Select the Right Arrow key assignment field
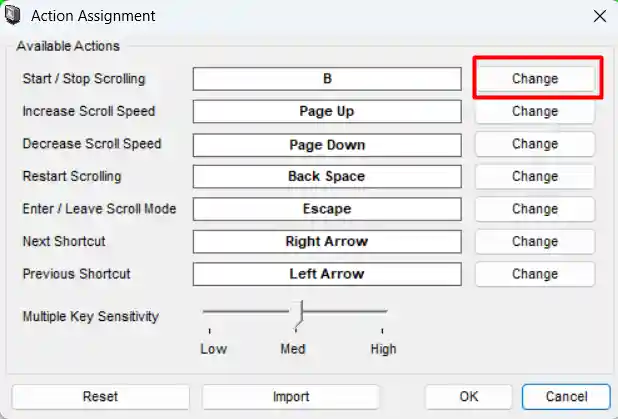Image resolution: width=618 pixels, height=419 pixels. (327, 242)
